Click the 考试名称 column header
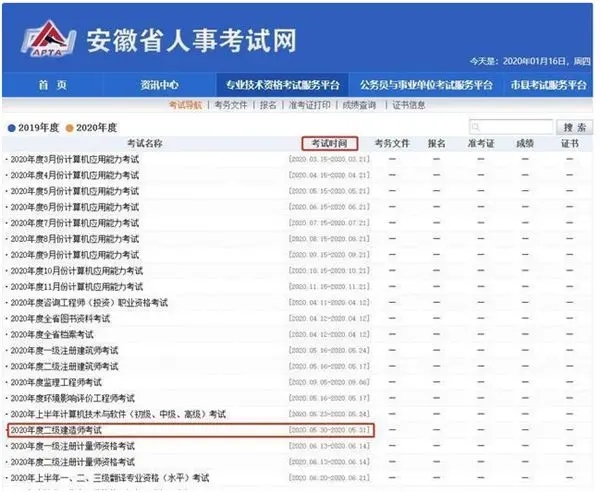 pos(145,143)
